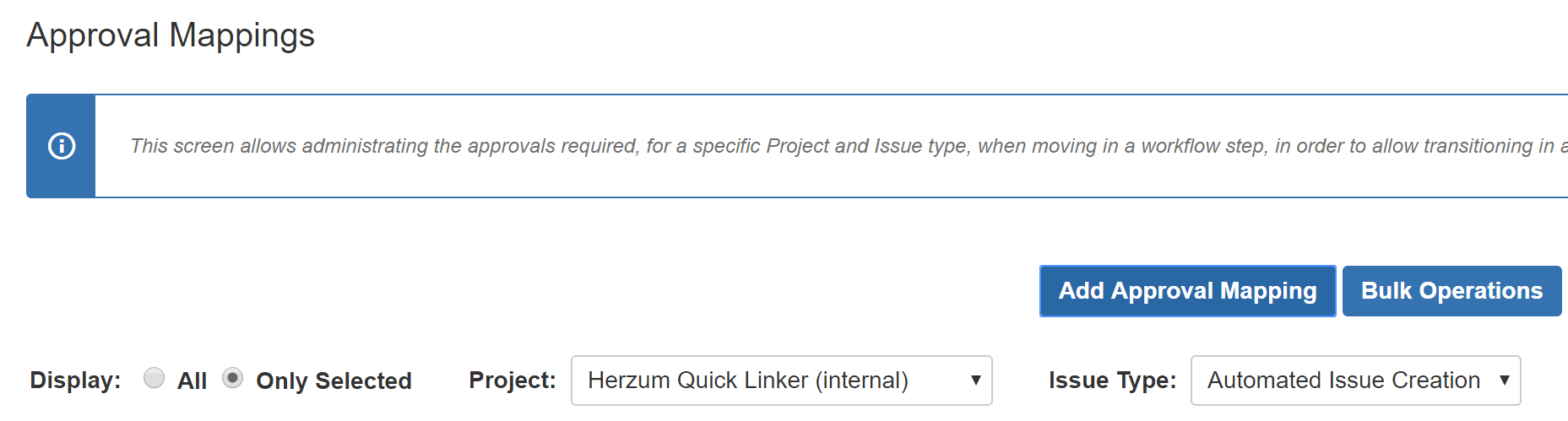The image size is (1568, 421).
Task: Click the Issue Type dropdown arrow
Action: [1504, 381]
